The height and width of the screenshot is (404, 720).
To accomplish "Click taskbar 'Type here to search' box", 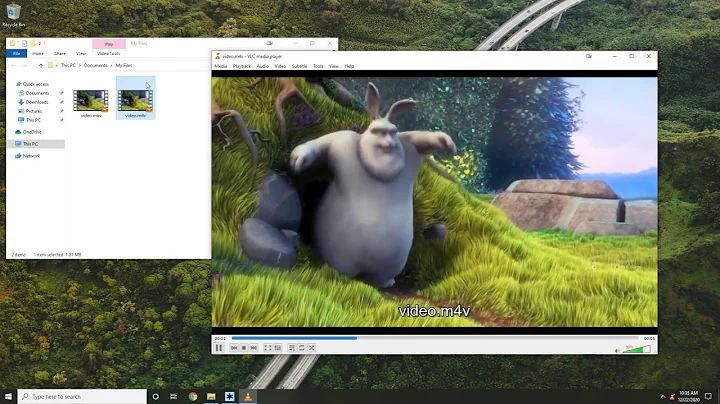I will click(82, 396).
